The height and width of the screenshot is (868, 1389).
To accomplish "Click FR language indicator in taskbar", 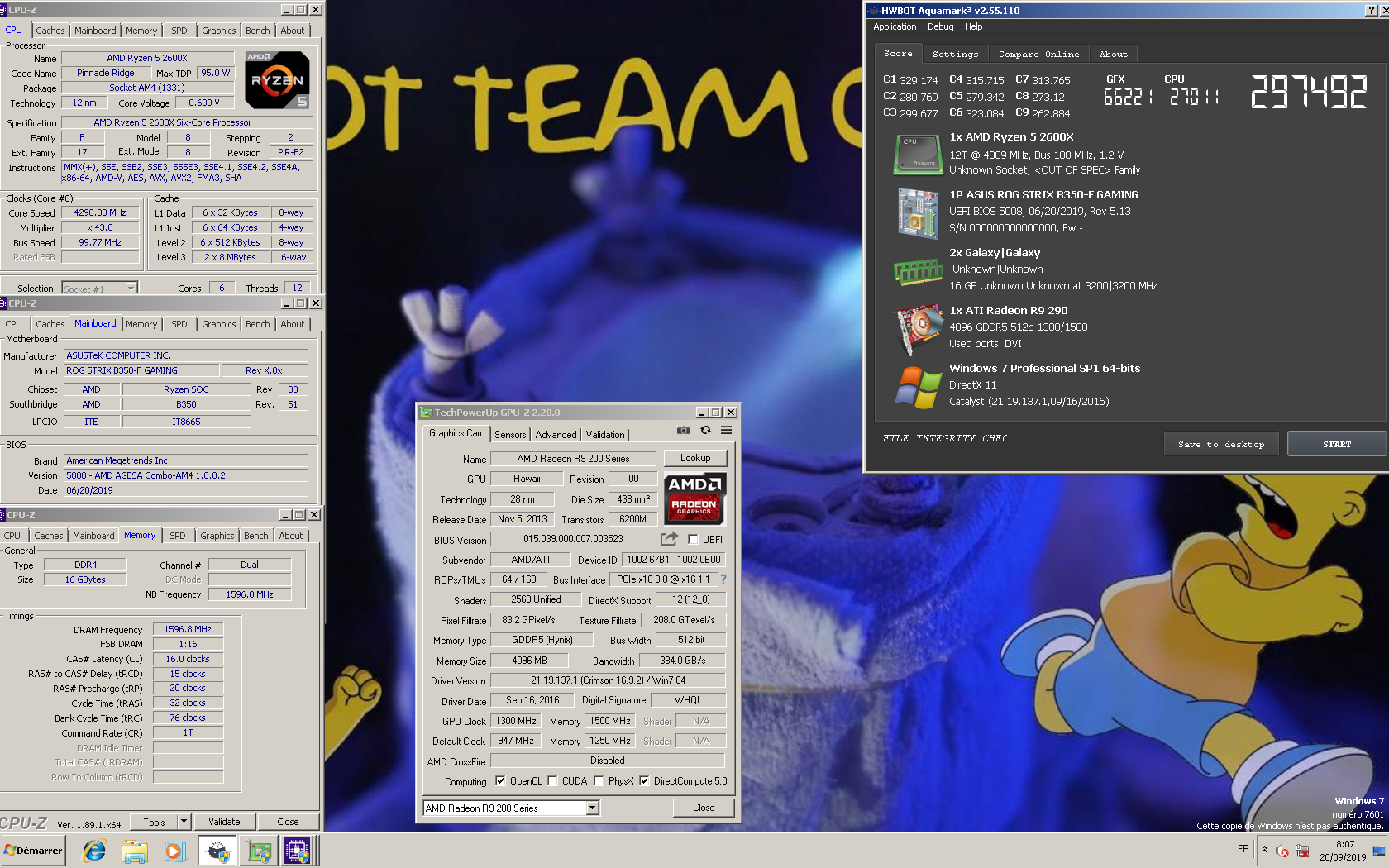I will pos(1243,849).
